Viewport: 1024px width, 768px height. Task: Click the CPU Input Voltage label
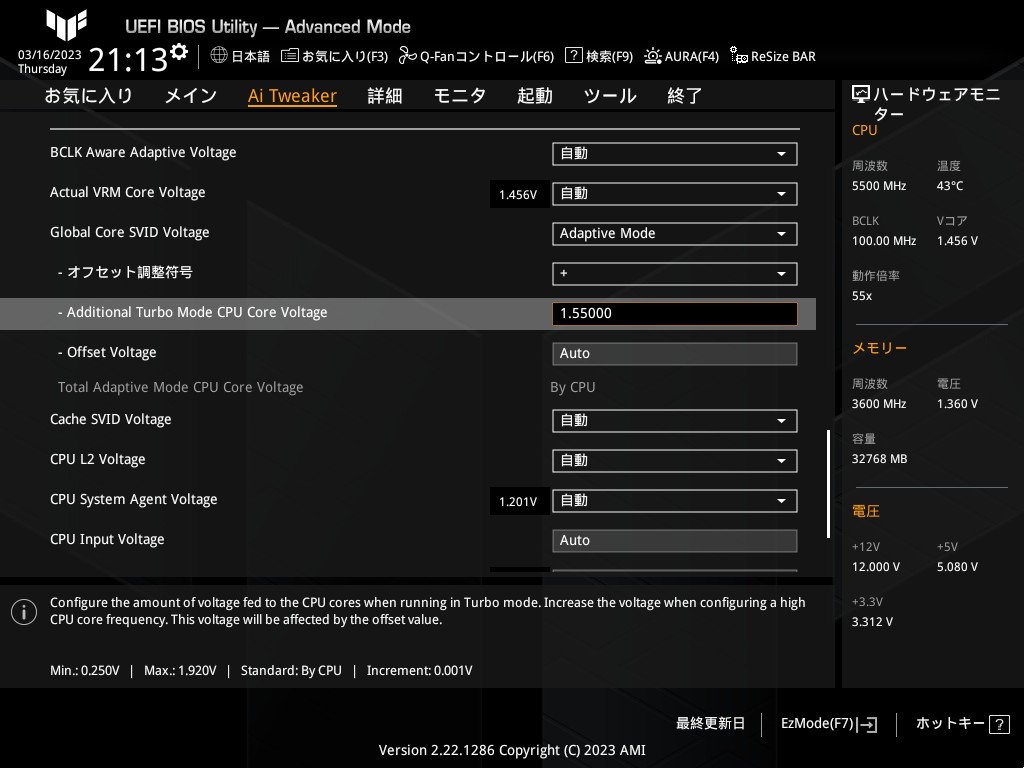107,539
